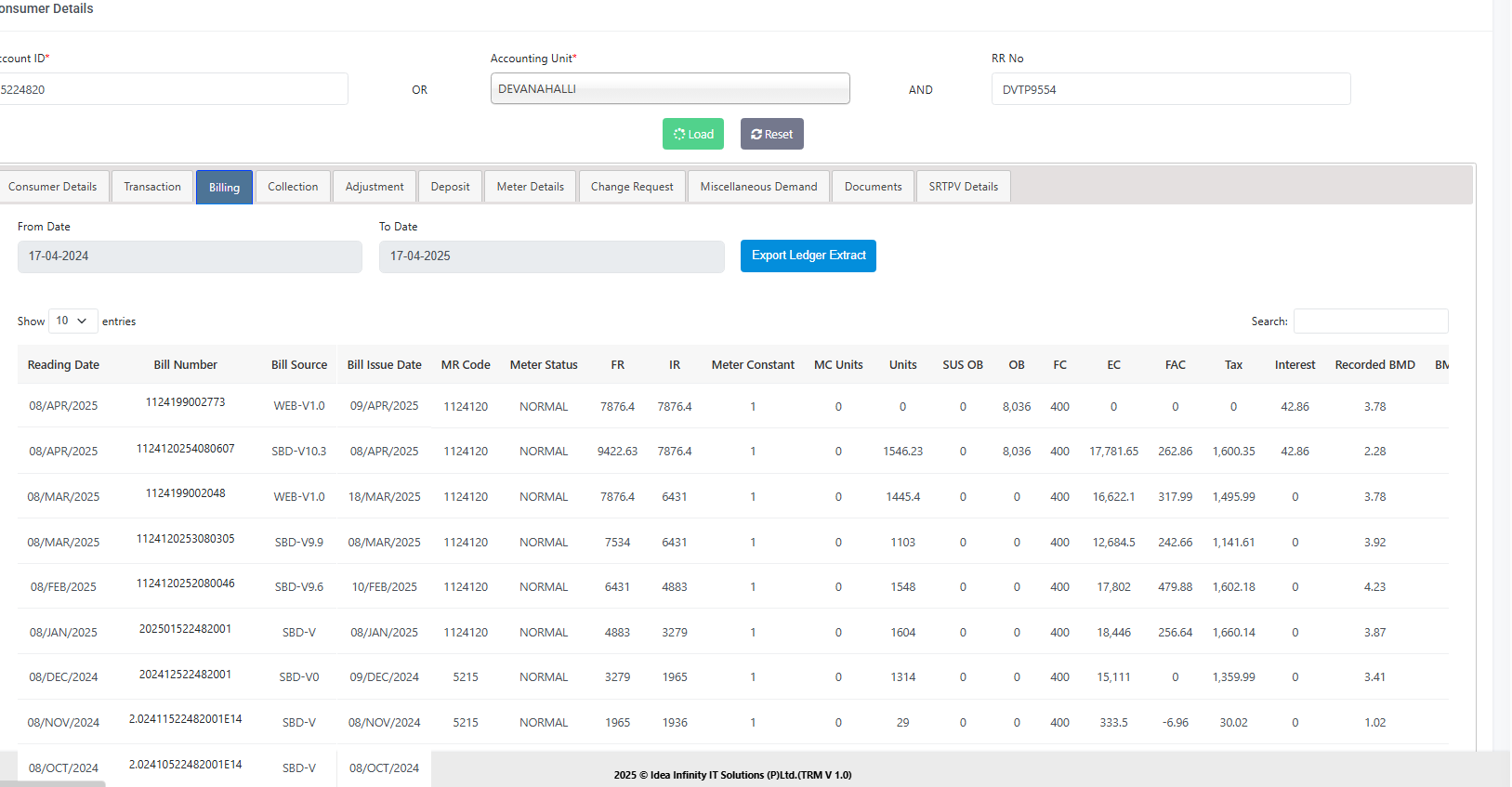The image size is (1512, 787).
Task: Sort by the Units column header
Action: coord(902,365)
